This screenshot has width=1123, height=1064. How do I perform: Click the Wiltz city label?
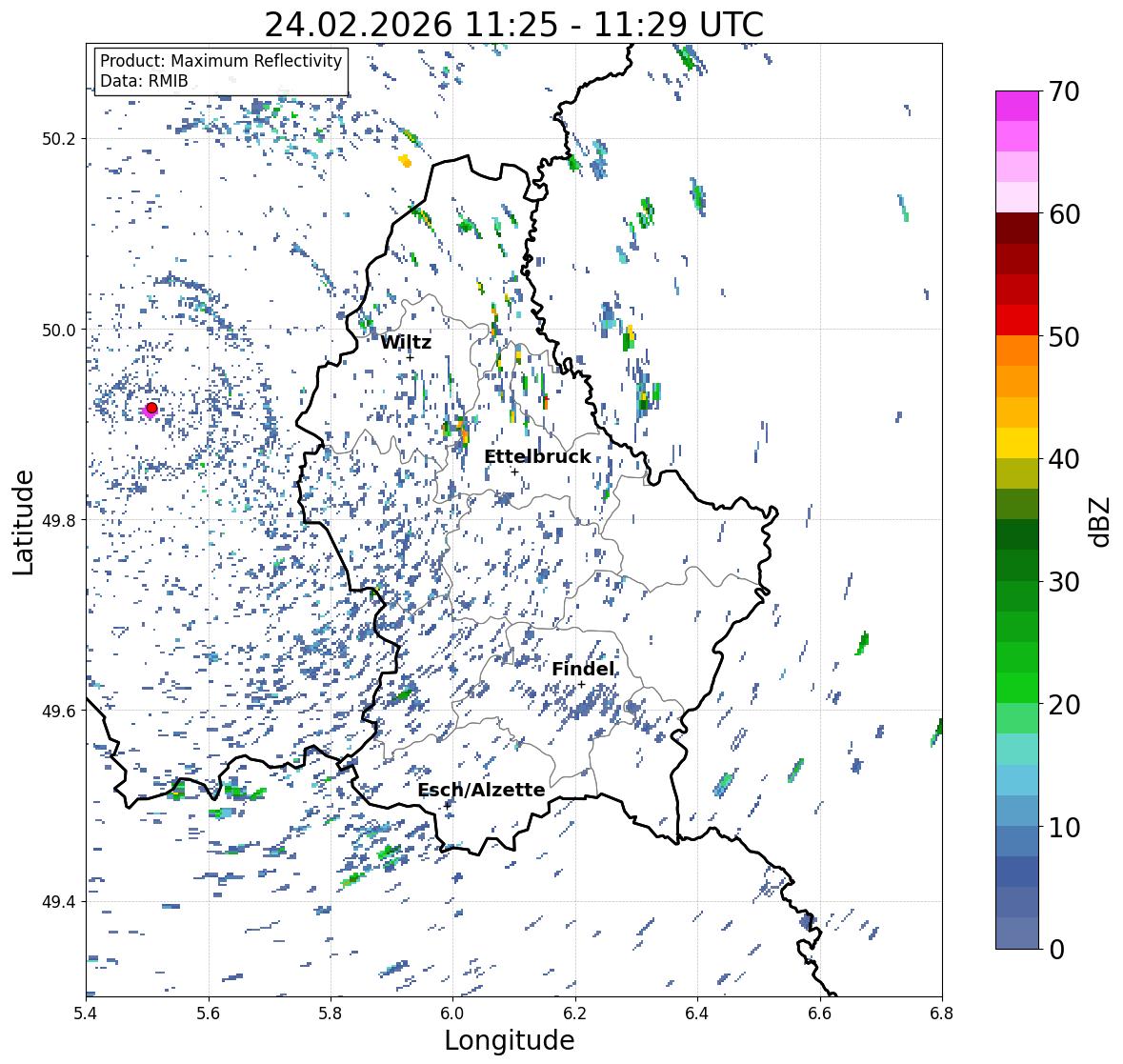pyautogui.click(x=406, y=342)
